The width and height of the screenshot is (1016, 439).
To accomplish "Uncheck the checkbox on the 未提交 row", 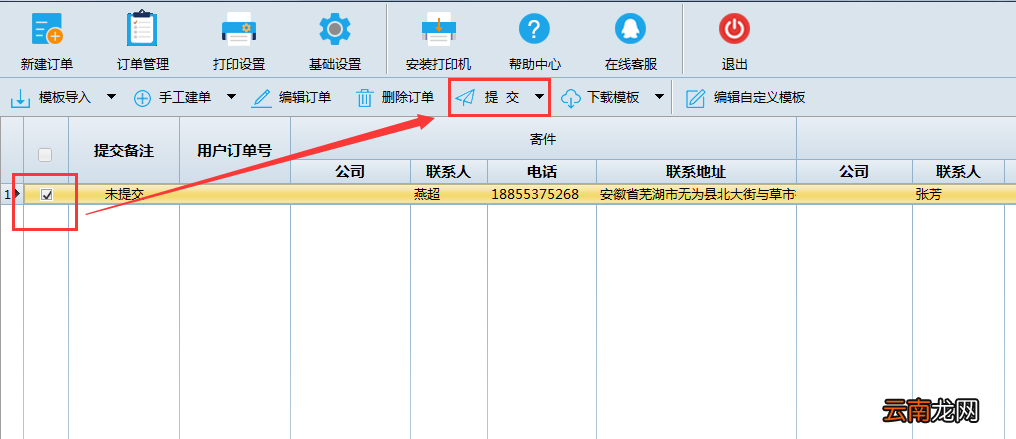I will (x=47, y=194).
